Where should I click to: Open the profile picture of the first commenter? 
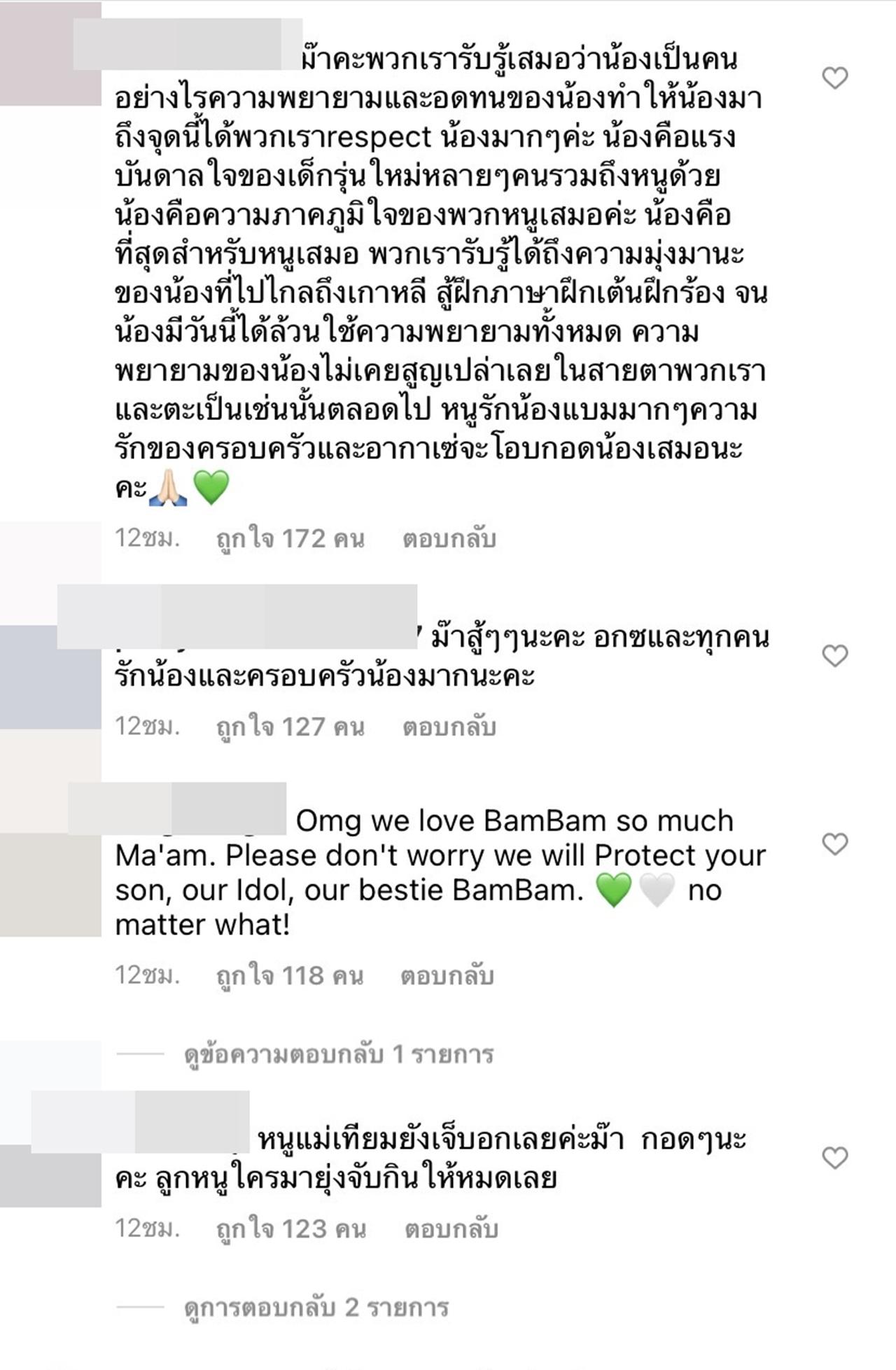tap(50, 53)
